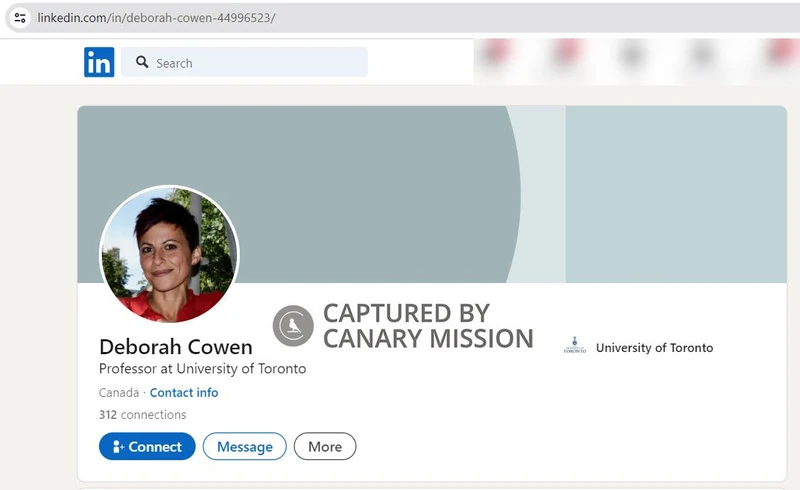
Task: Open the browser site information icon
Action: [20, 18]
